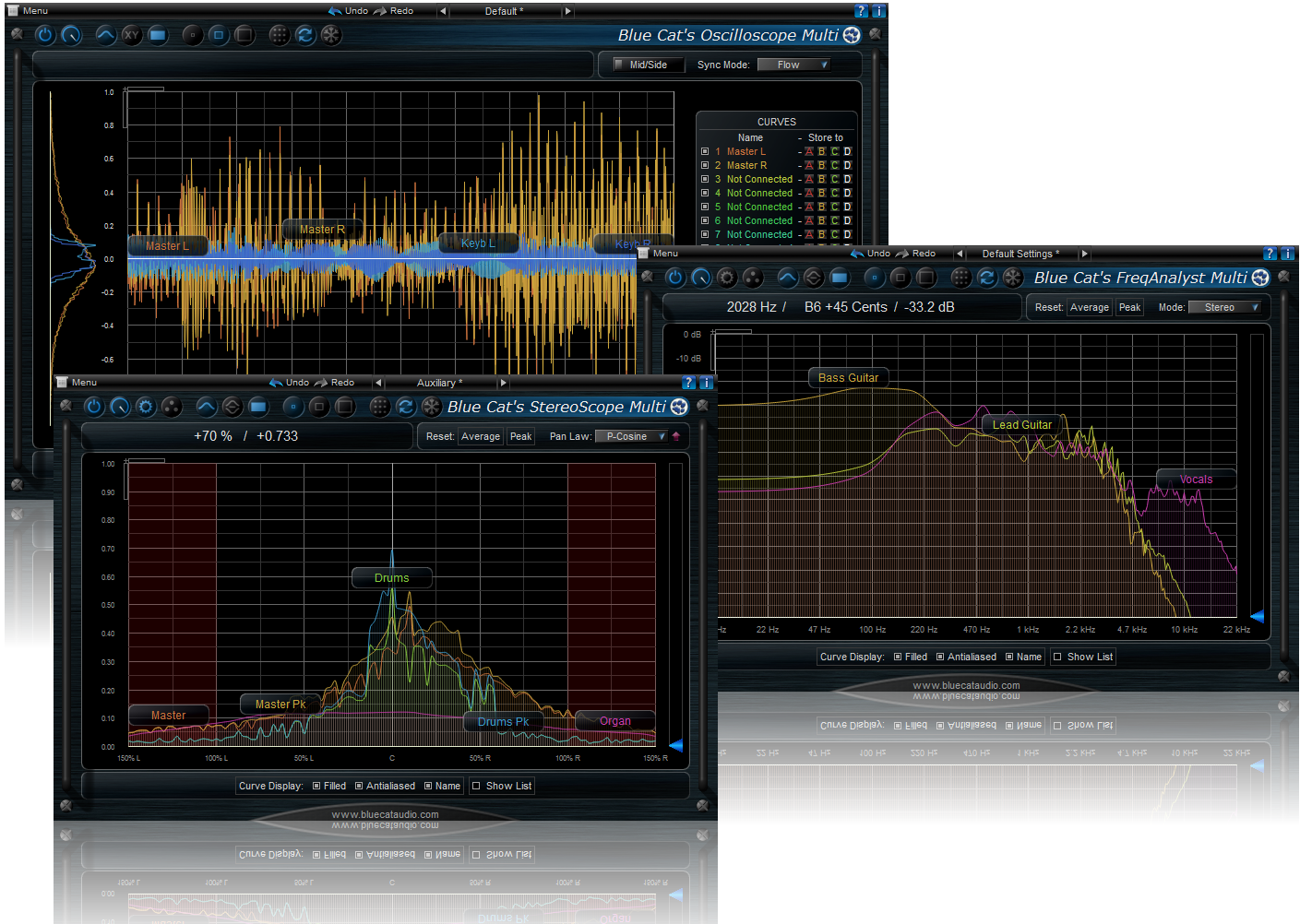Go to previous preset before Default in Oscilloscope
The height and width of the screenshot is (924, 1312).
pos(444,11)
